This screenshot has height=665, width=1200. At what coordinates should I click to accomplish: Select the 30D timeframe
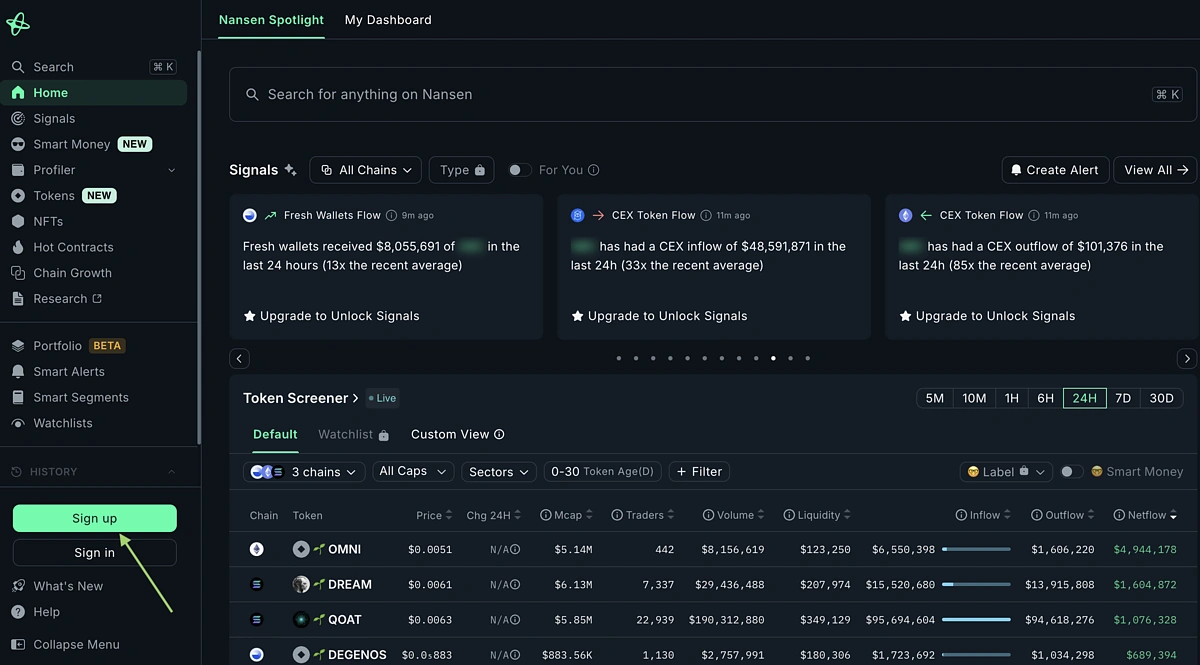click(x=1161, y=398)
